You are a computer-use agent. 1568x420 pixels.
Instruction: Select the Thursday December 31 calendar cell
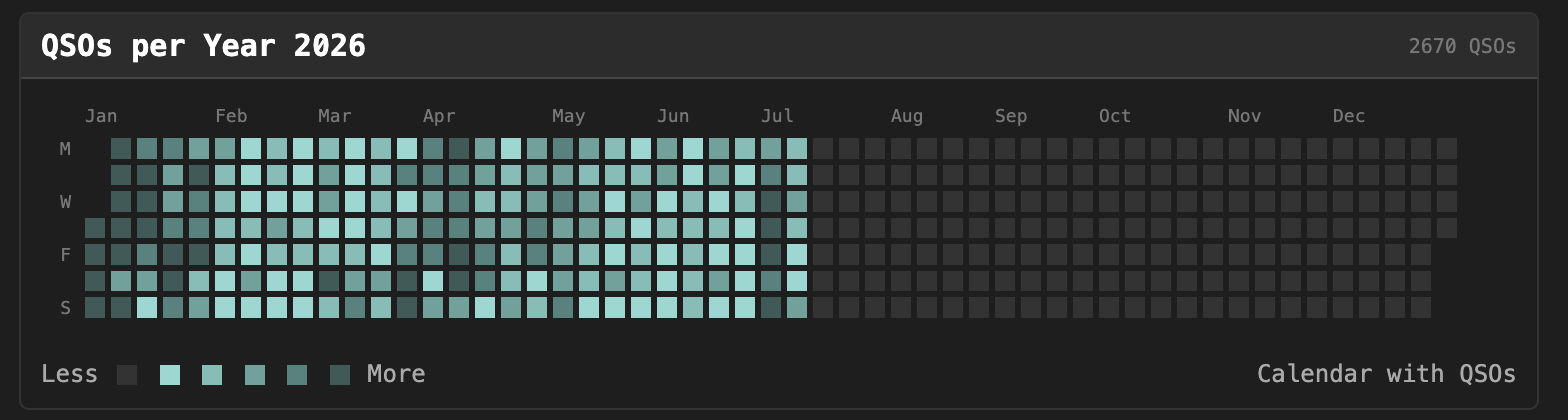[x=1447, y=228]
